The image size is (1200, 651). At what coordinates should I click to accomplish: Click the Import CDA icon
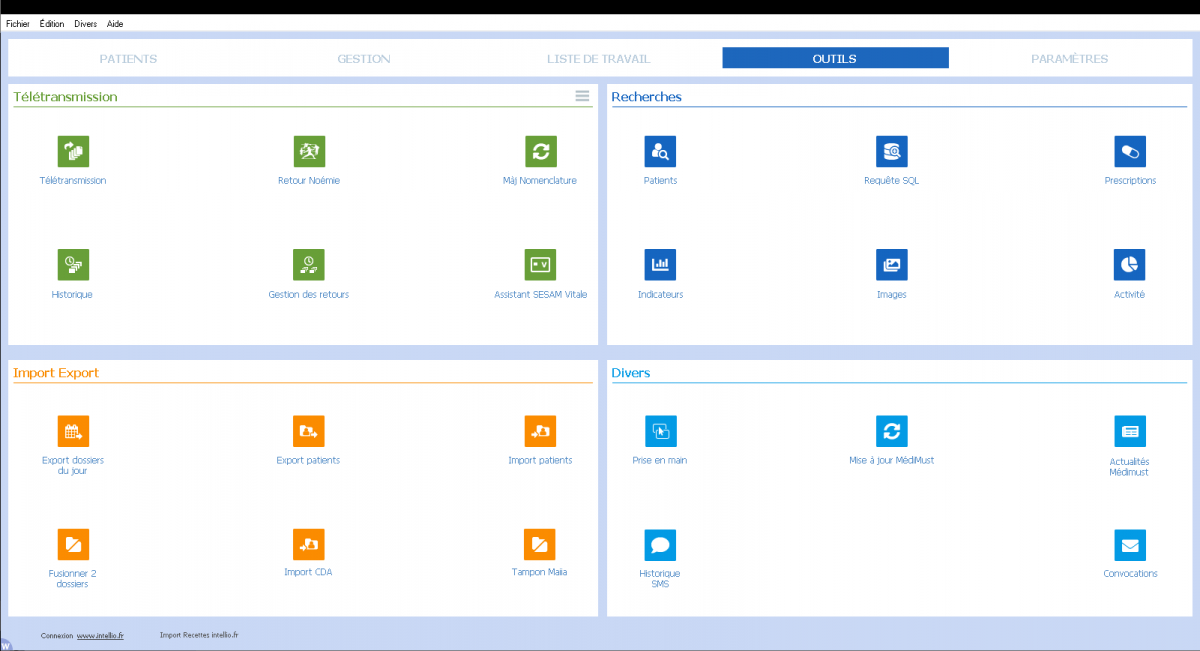tap(309, 544)
